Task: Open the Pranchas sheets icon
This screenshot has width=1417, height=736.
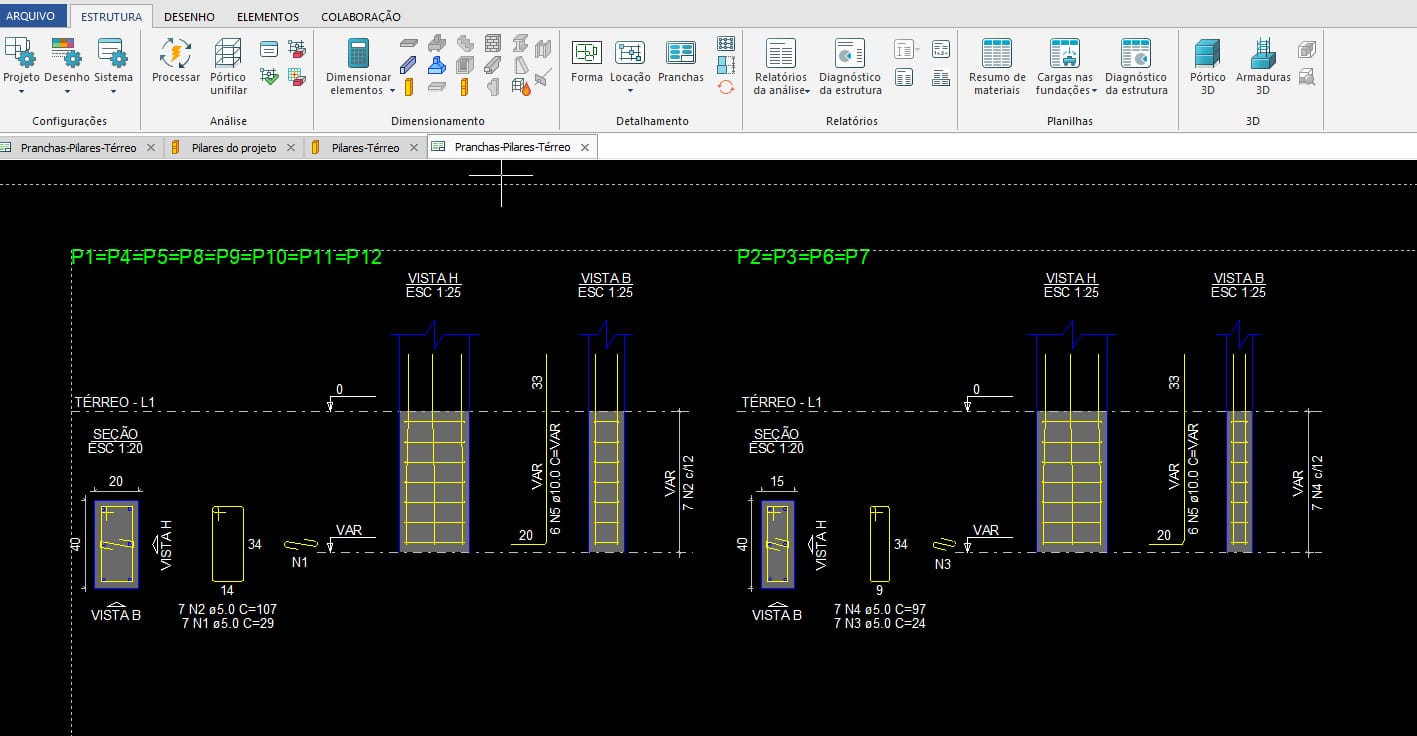Action: [681, 53]
